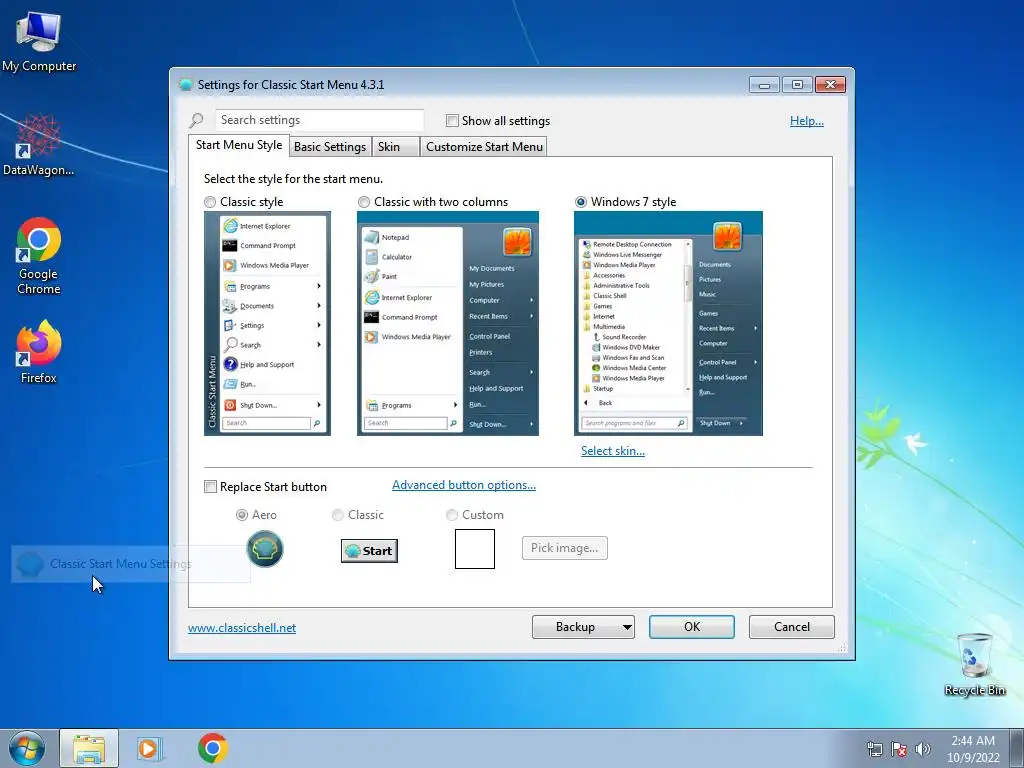
Task: Check the Replace Start button box
Action: pyautogui.click(x=210, y=487)
